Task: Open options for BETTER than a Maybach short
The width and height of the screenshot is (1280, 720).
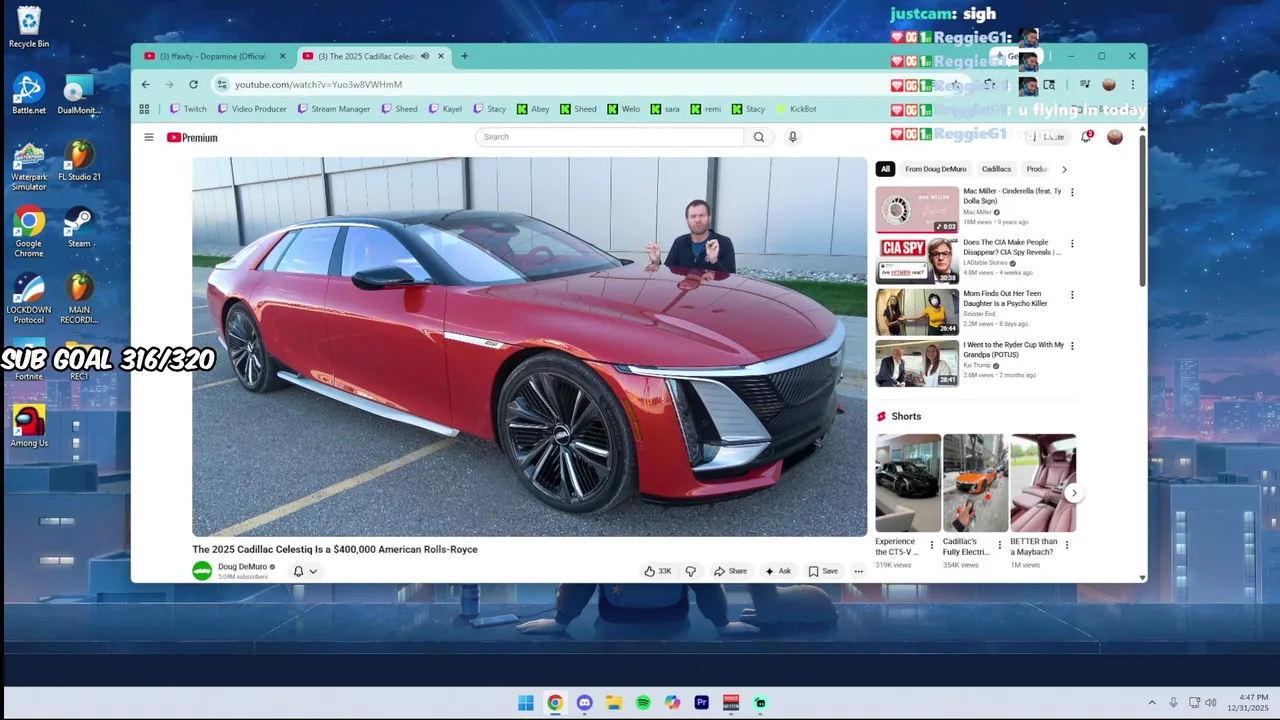Action: click(x=1067, y=545)
